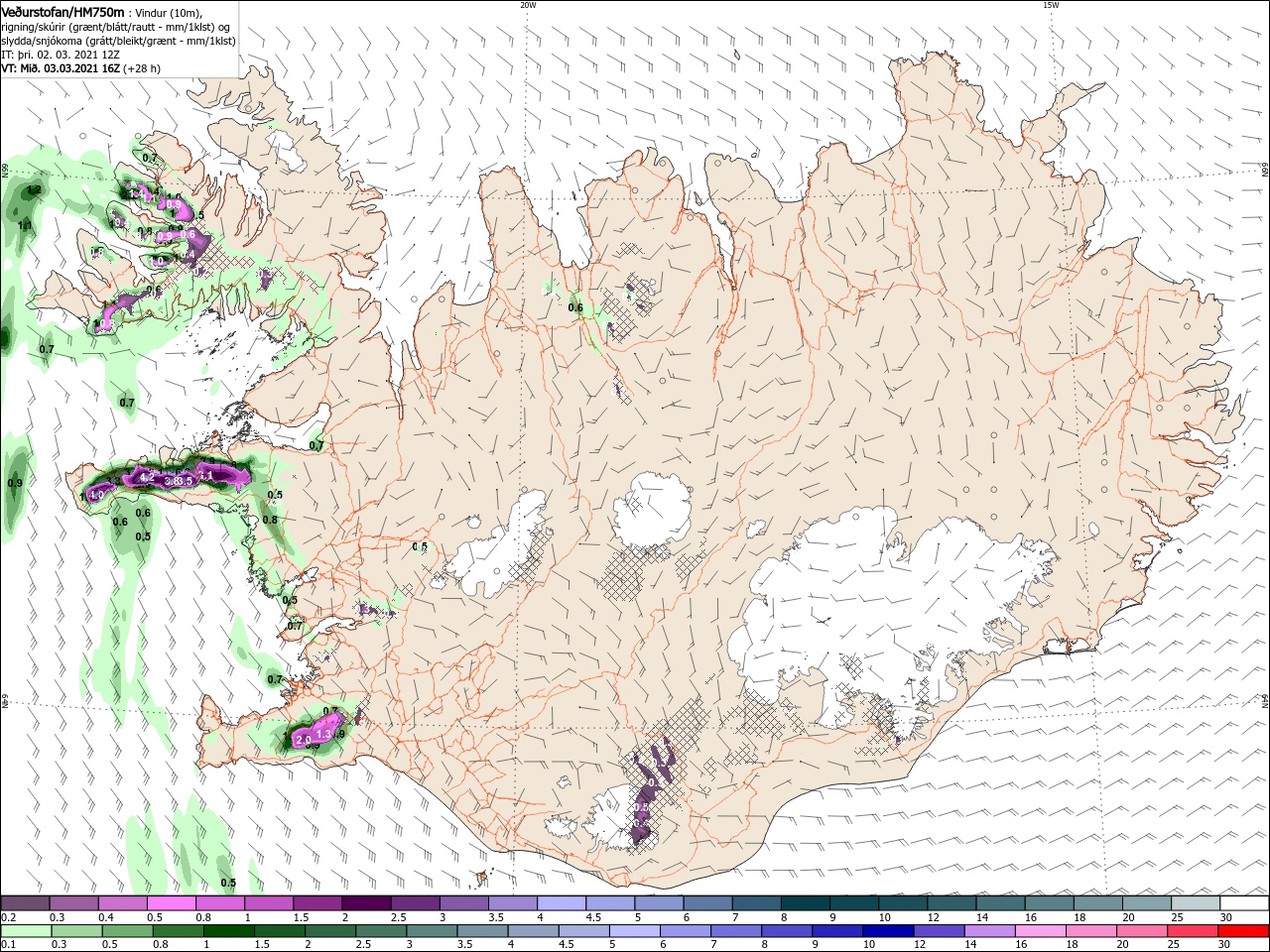This screenshot has width=1270, height=952.
Task: Click the '1.2' precipitation value on the map
Action: (x=34, y=189)
